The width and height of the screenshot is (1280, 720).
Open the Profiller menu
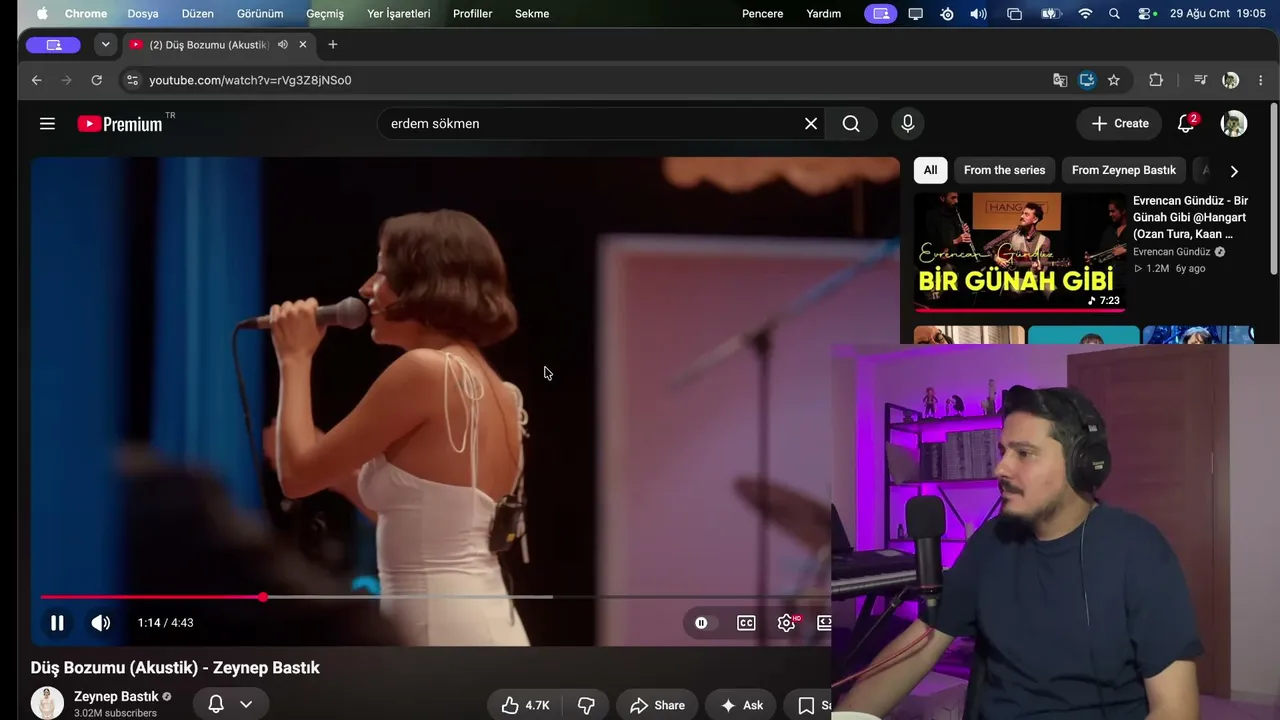pos(472,14)
